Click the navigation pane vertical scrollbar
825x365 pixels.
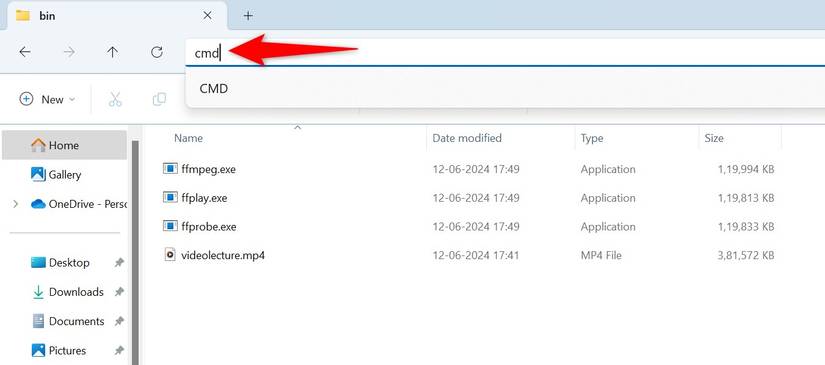(x=135, y=252)
